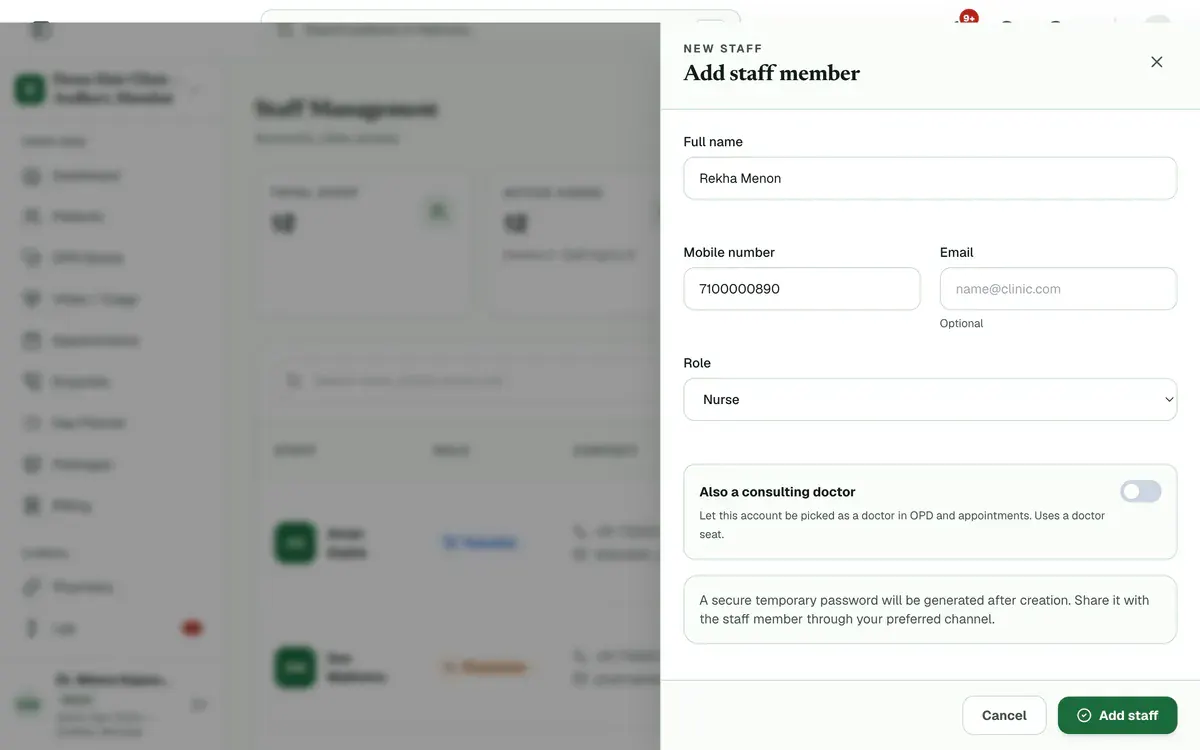Click the Add staff button
The height and width of the screenshot is (750, 1200).
coord(1117,715)
